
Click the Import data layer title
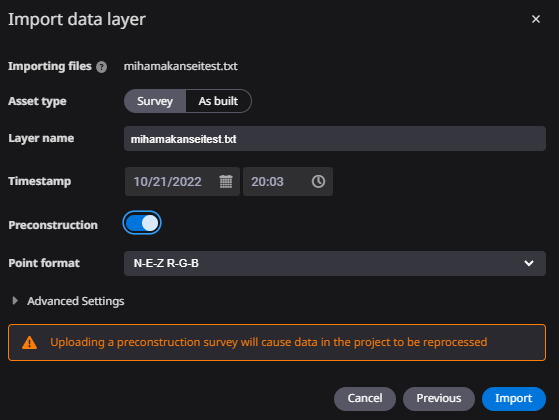(77, 20)
